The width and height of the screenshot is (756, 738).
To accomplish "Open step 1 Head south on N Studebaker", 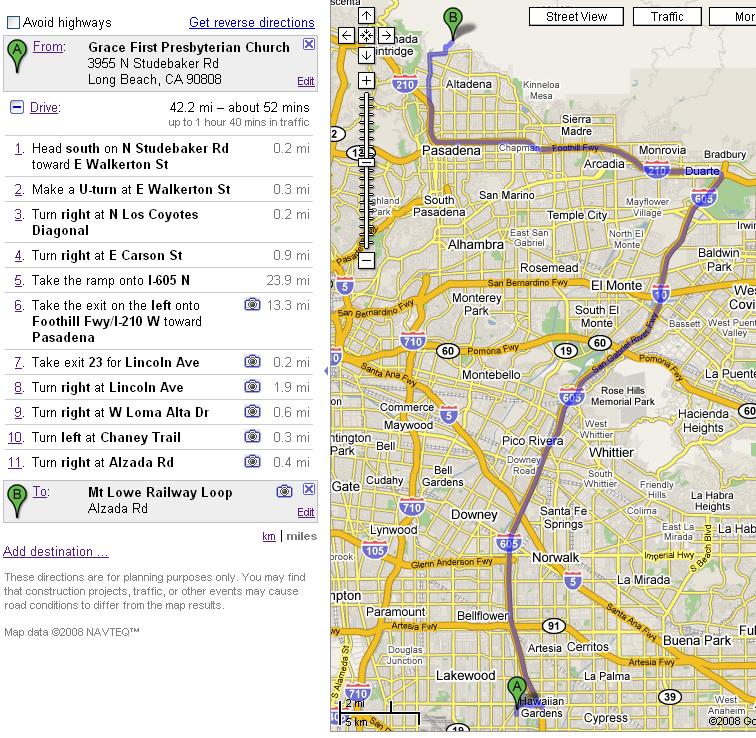I will pyautogui.click(x=159, y=156).
